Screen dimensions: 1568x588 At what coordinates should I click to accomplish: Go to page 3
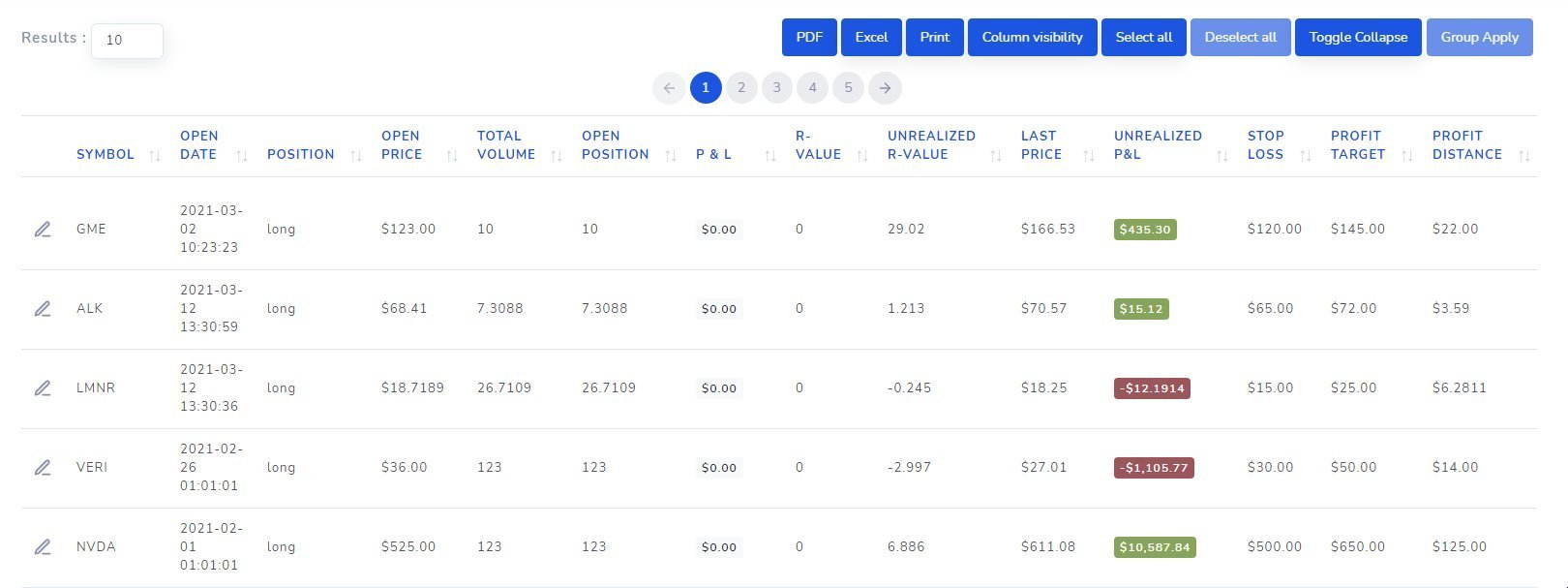(x=776, y=88)
